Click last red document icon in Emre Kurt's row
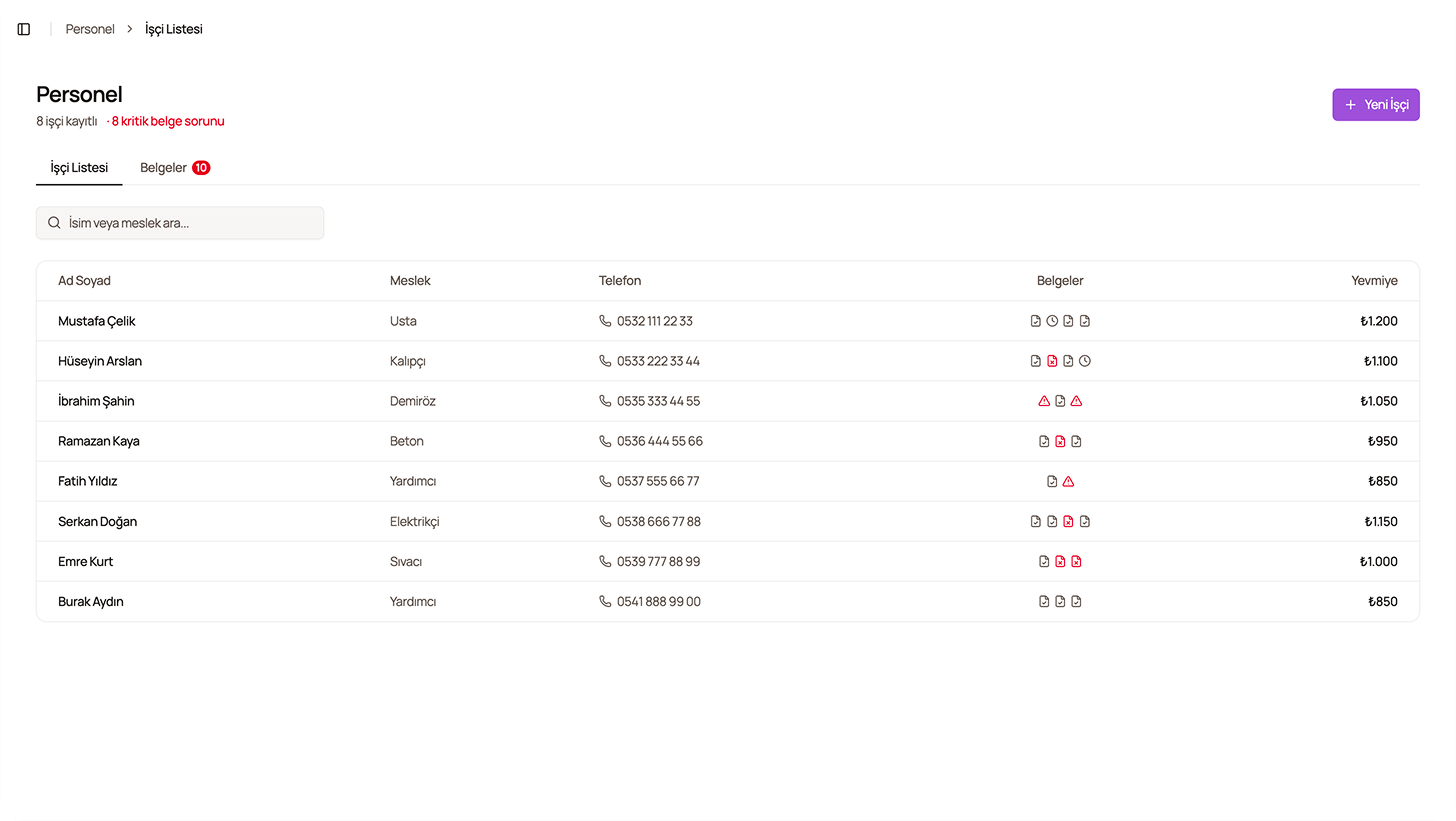The width and height of the screenshot is (1456, 821). 1076,561
